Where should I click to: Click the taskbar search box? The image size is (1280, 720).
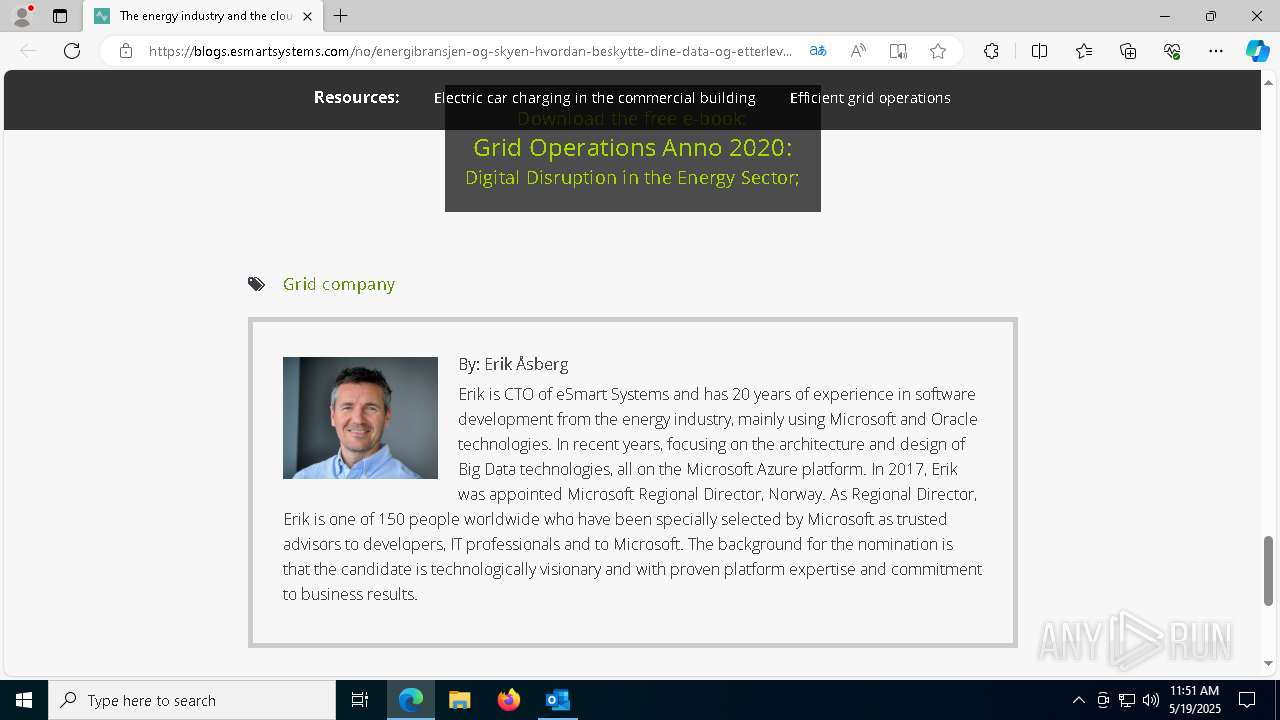tap(192, 700)
